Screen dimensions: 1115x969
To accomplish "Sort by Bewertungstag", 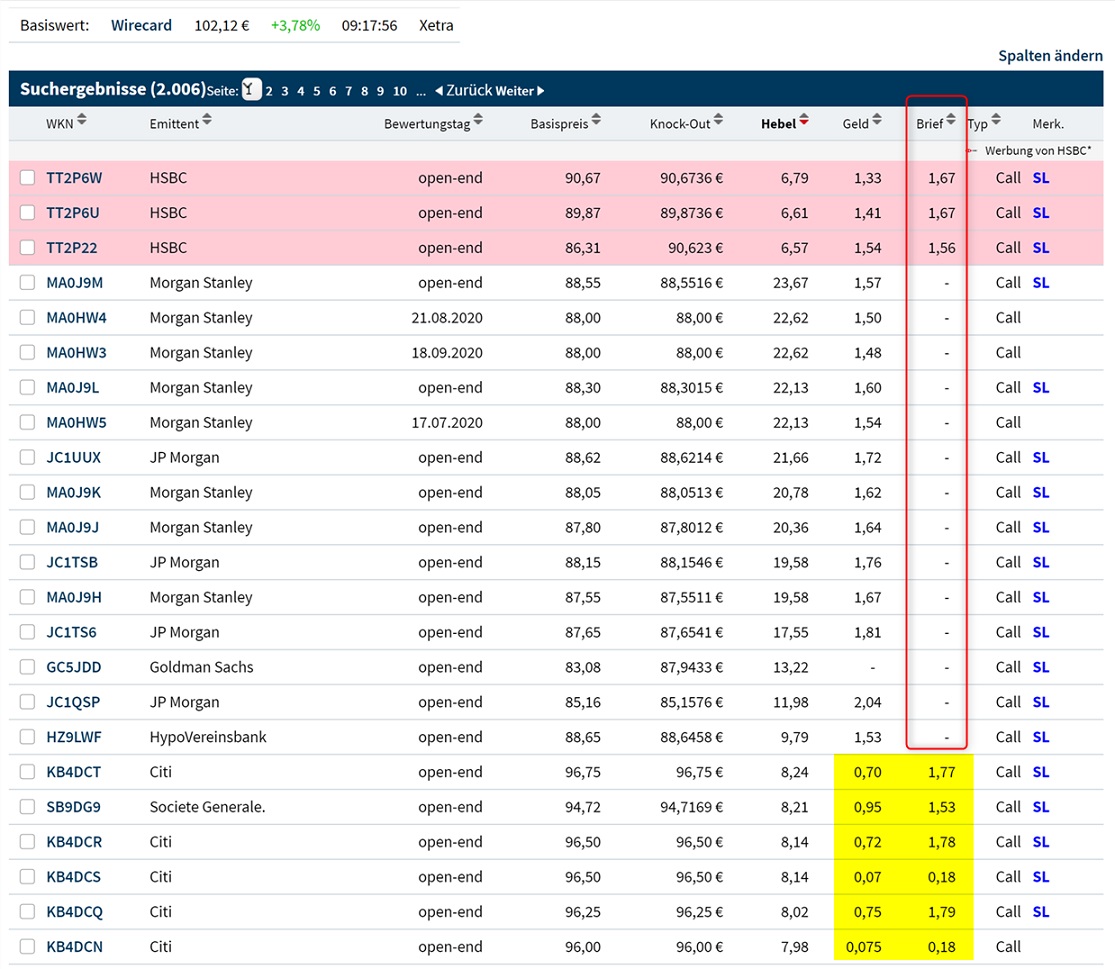I will click(478, 122).
